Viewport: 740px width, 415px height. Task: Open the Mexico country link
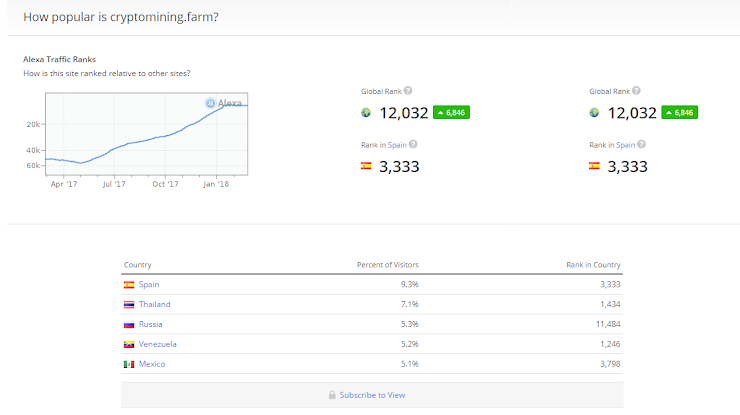[152, 364]
